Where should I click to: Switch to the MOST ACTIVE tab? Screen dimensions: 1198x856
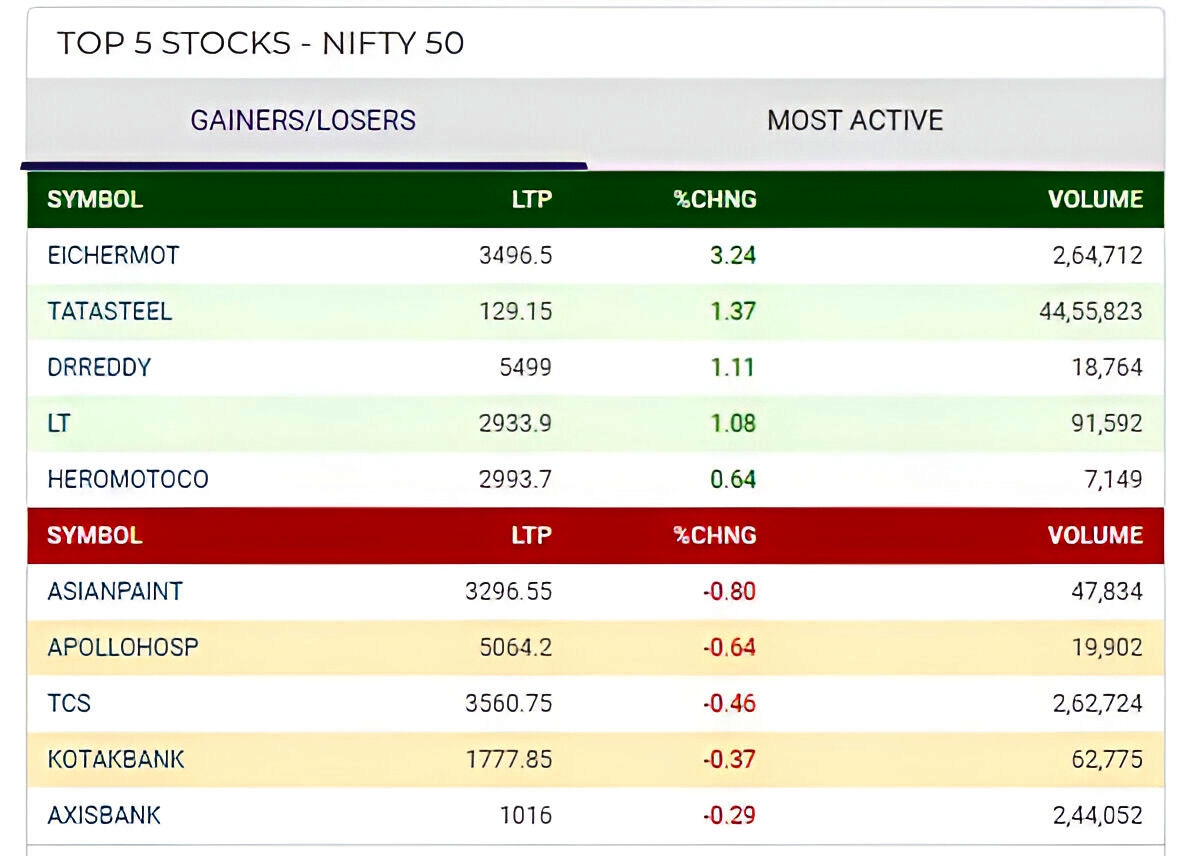pos(854,120)
